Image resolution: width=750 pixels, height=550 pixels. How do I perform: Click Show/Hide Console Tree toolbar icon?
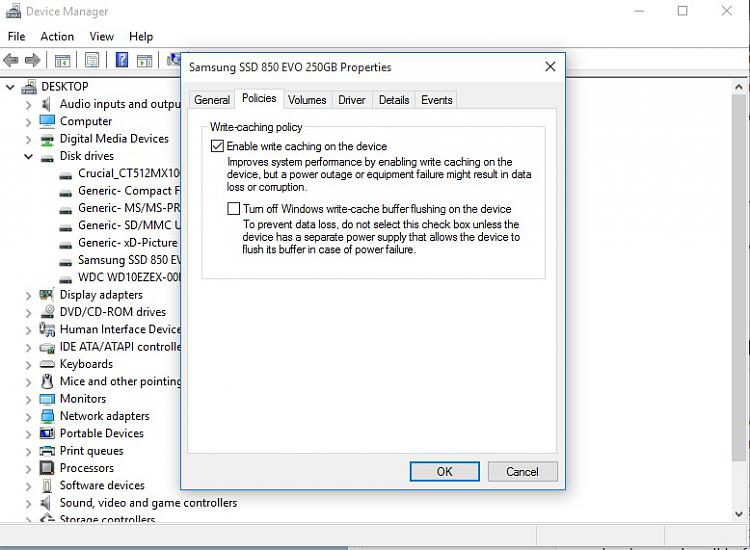click(x=62, y=60)
